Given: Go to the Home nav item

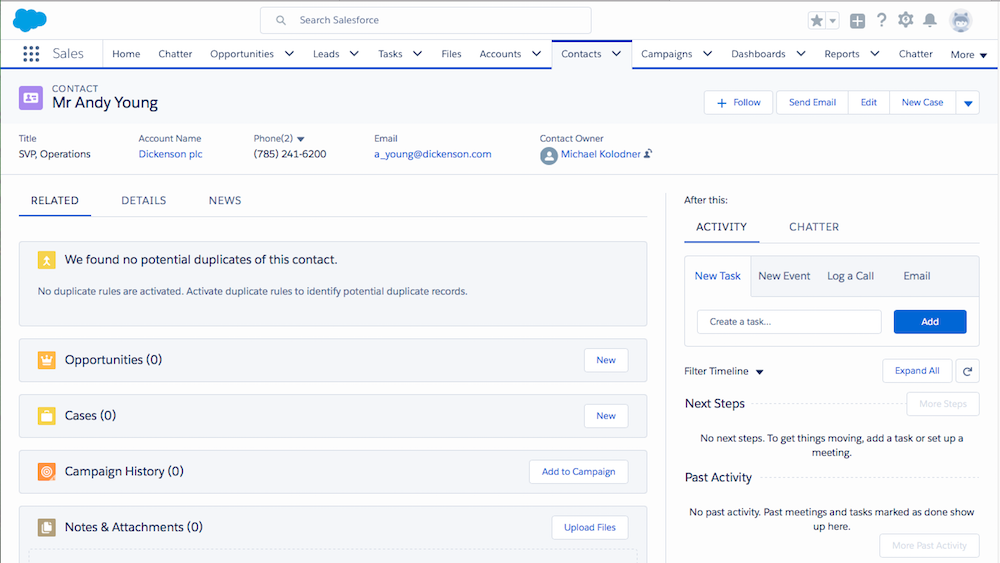Looking at the screenshot, I should 126,54.
